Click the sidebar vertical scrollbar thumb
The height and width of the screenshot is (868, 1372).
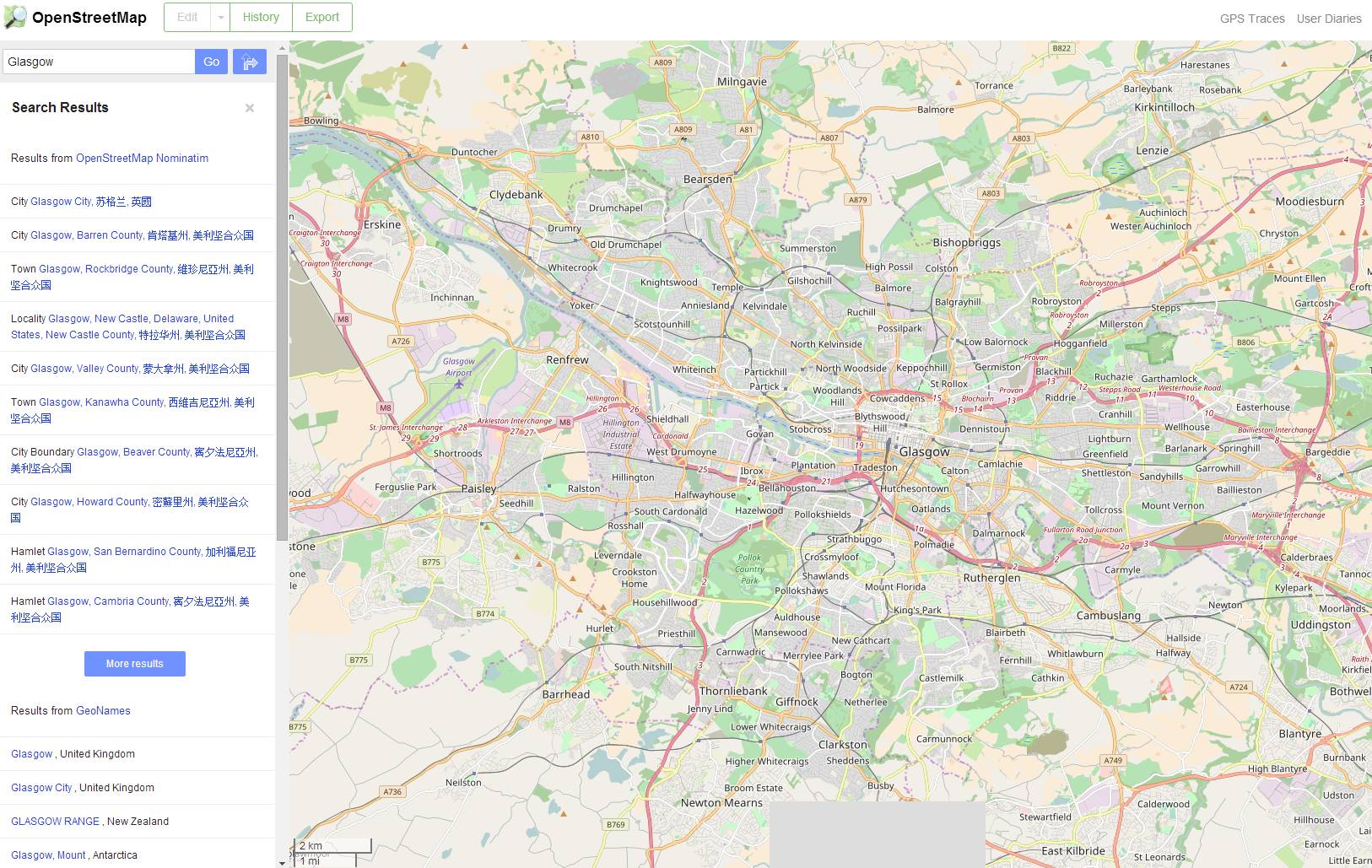click(282, 299)
